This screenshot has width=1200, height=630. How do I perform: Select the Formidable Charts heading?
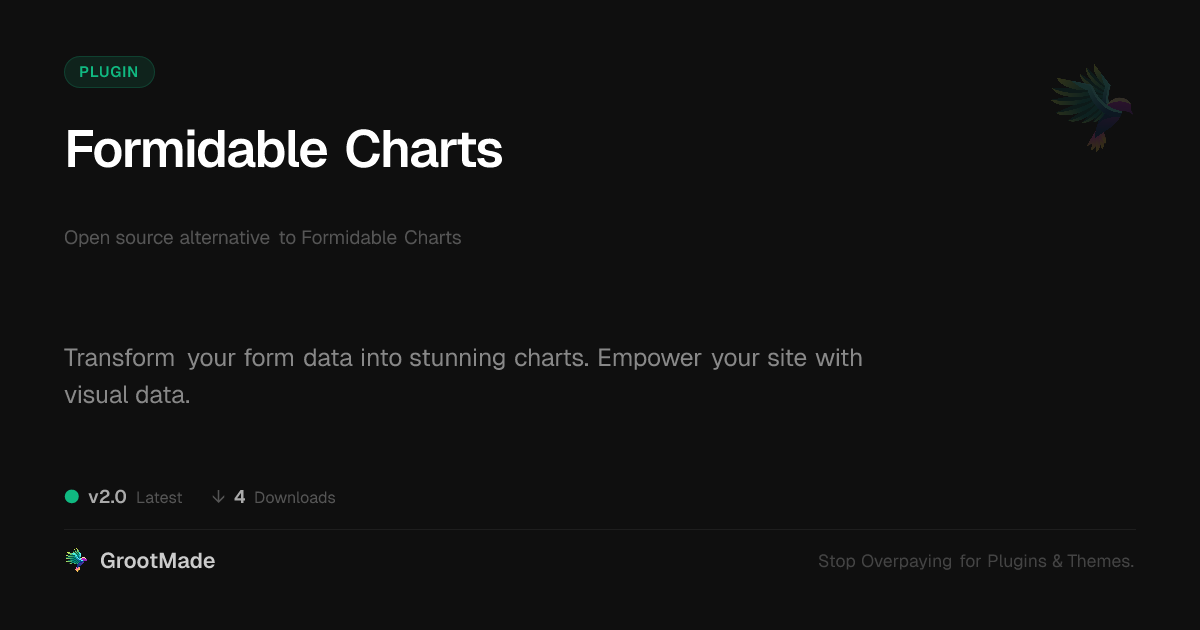[x=283, y=150]
